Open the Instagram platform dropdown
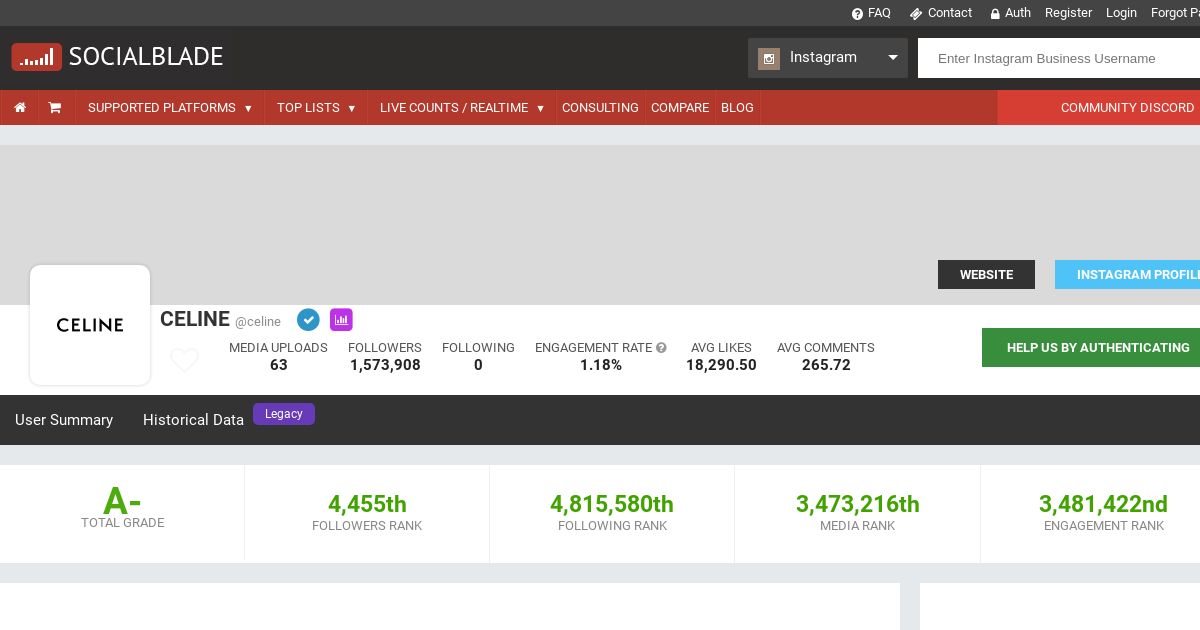The width and height of the screenshot is (1200, 630). 828,58
